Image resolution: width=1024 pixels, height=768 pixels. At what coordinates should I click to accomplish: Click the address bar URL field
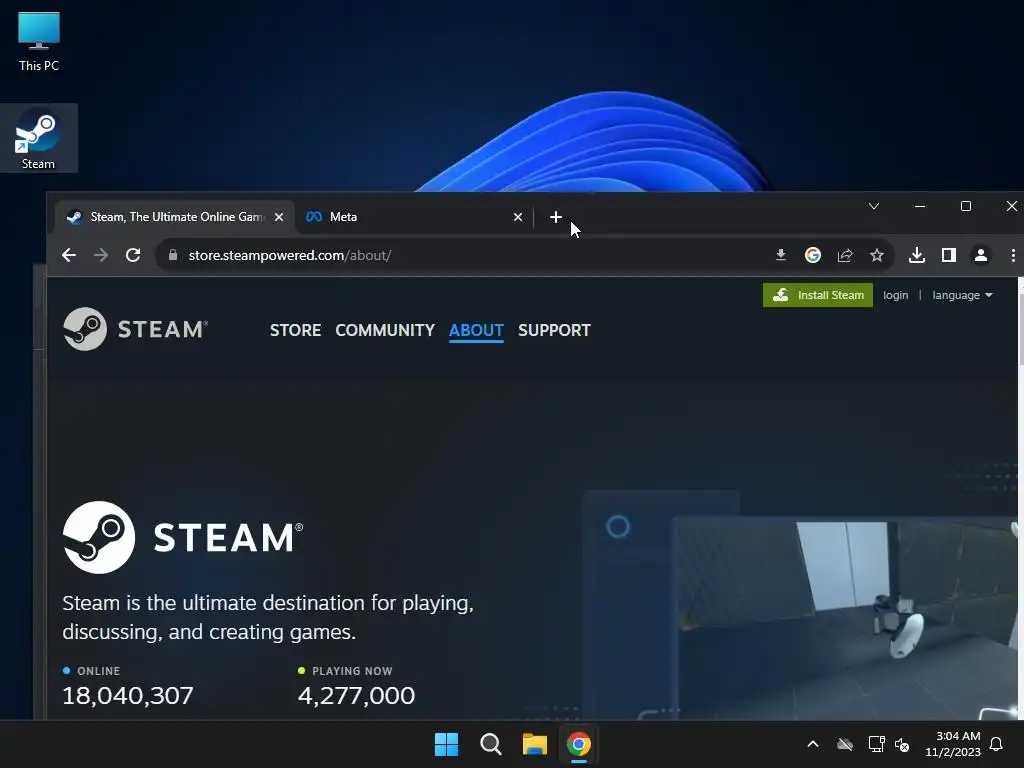[457, 255]
